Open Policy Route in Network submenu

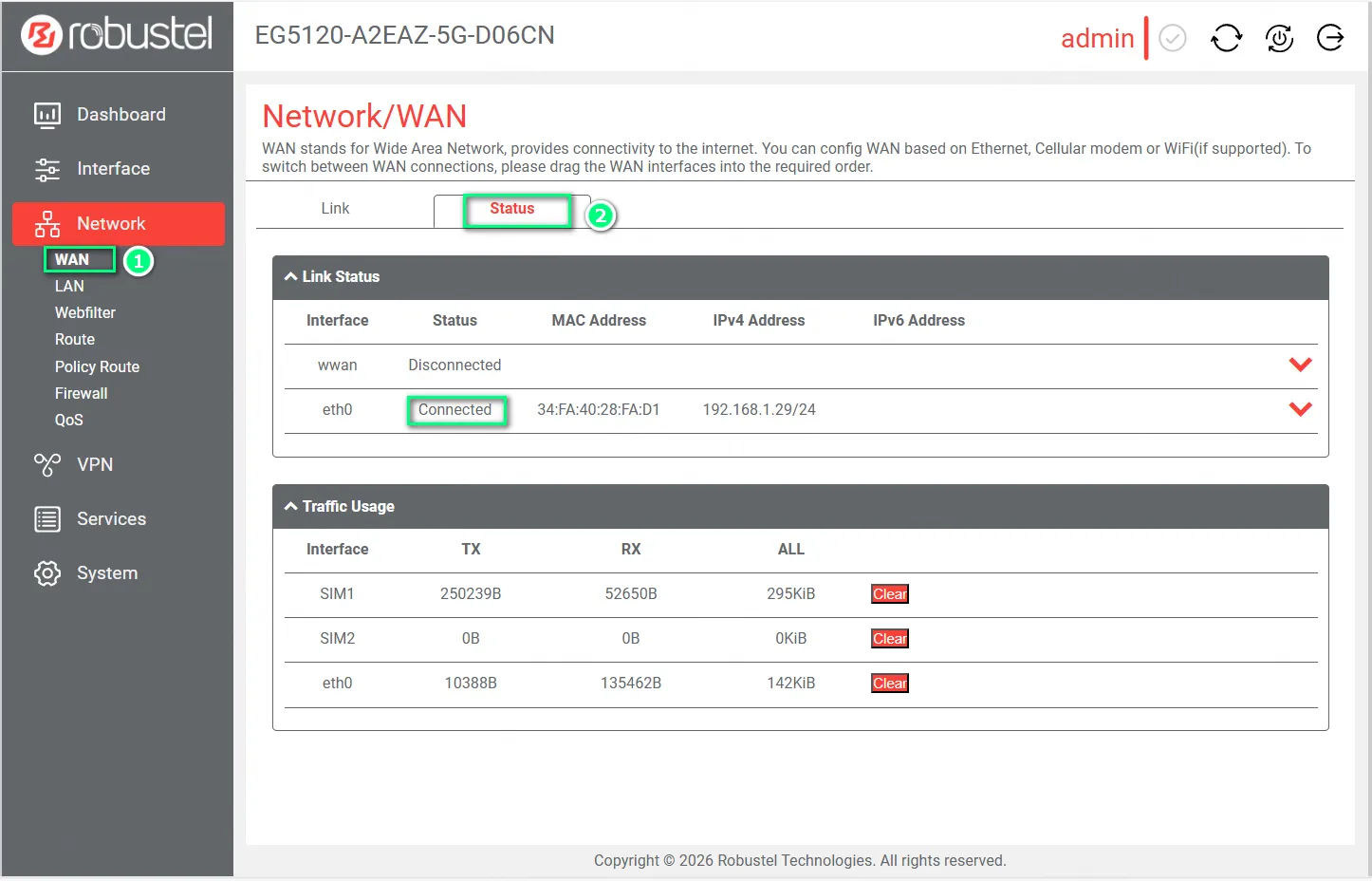click(x=97, y=366)
